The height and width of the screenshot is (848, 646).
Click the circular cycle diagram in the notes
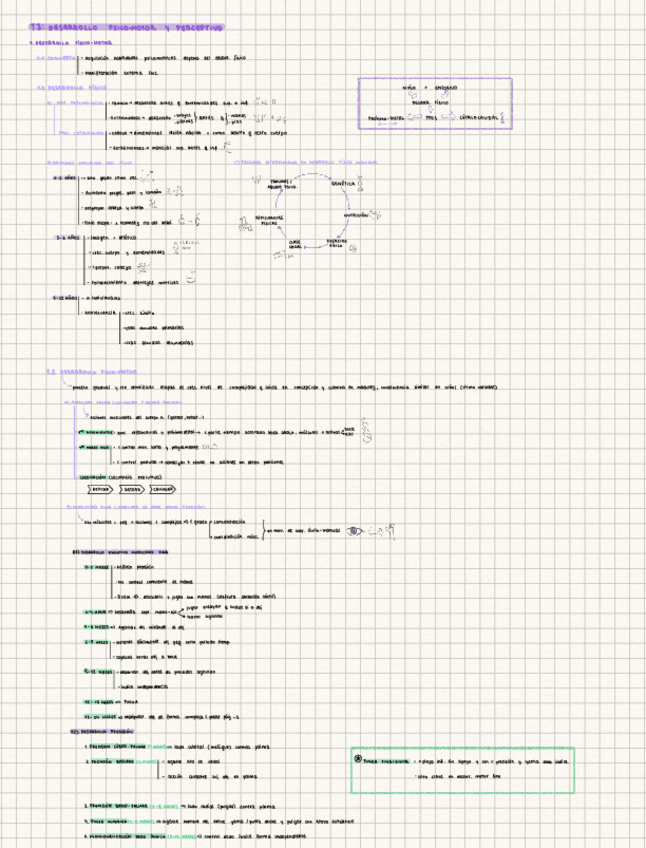point(311,210)
